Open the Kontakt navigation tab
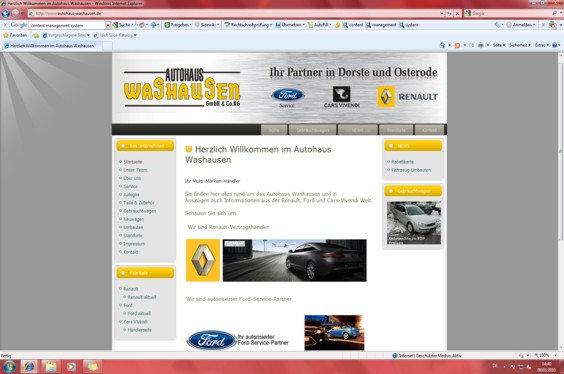The image size is (564, 374). (429, 130)
